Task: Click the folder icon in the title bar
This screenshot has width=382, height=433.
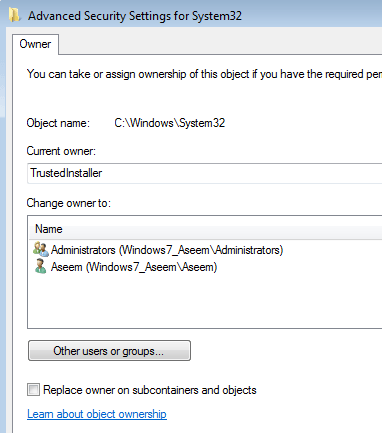Action: (x=15, y=15)
